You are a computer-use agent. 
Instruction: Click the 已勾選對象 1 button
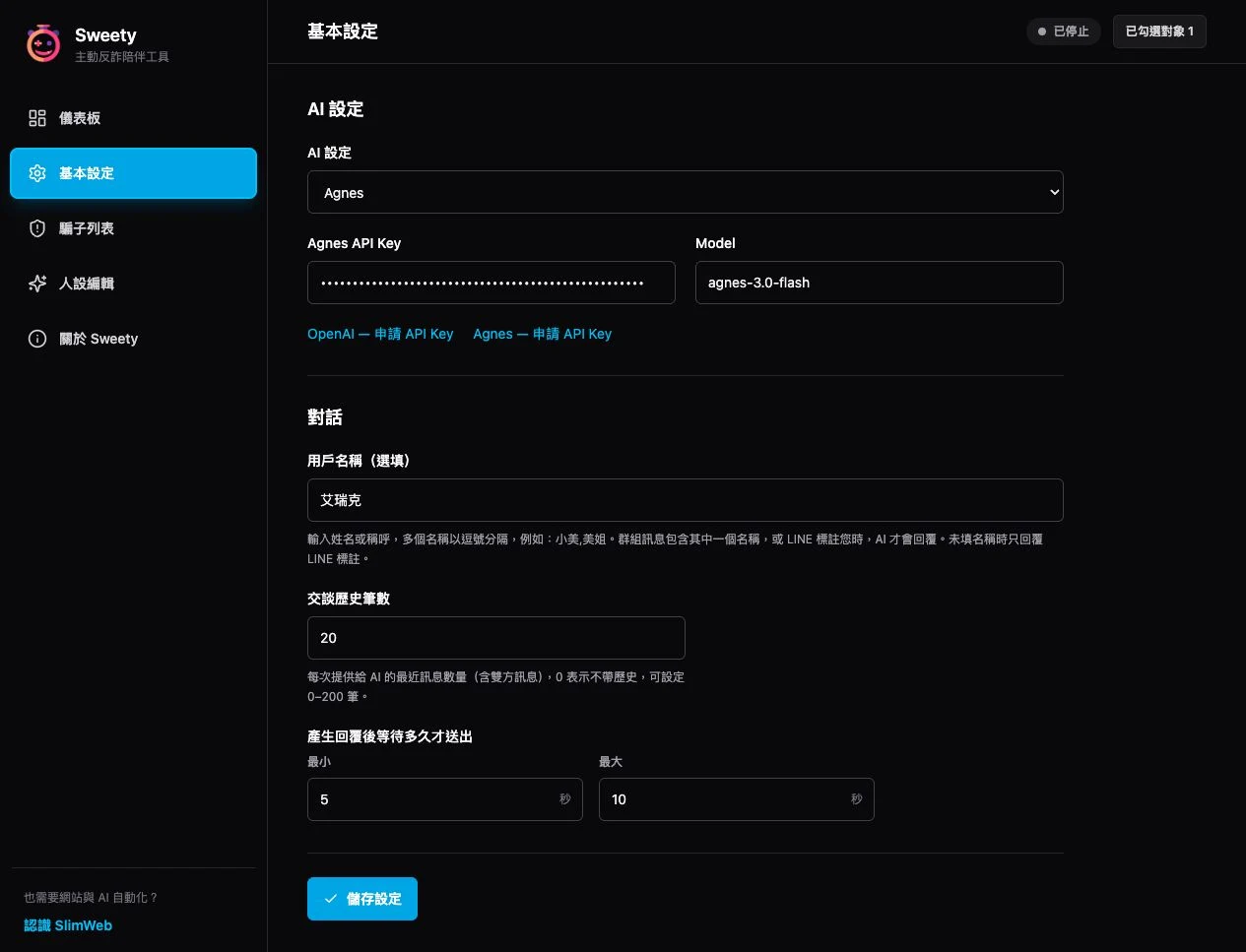pos(1159,32)
